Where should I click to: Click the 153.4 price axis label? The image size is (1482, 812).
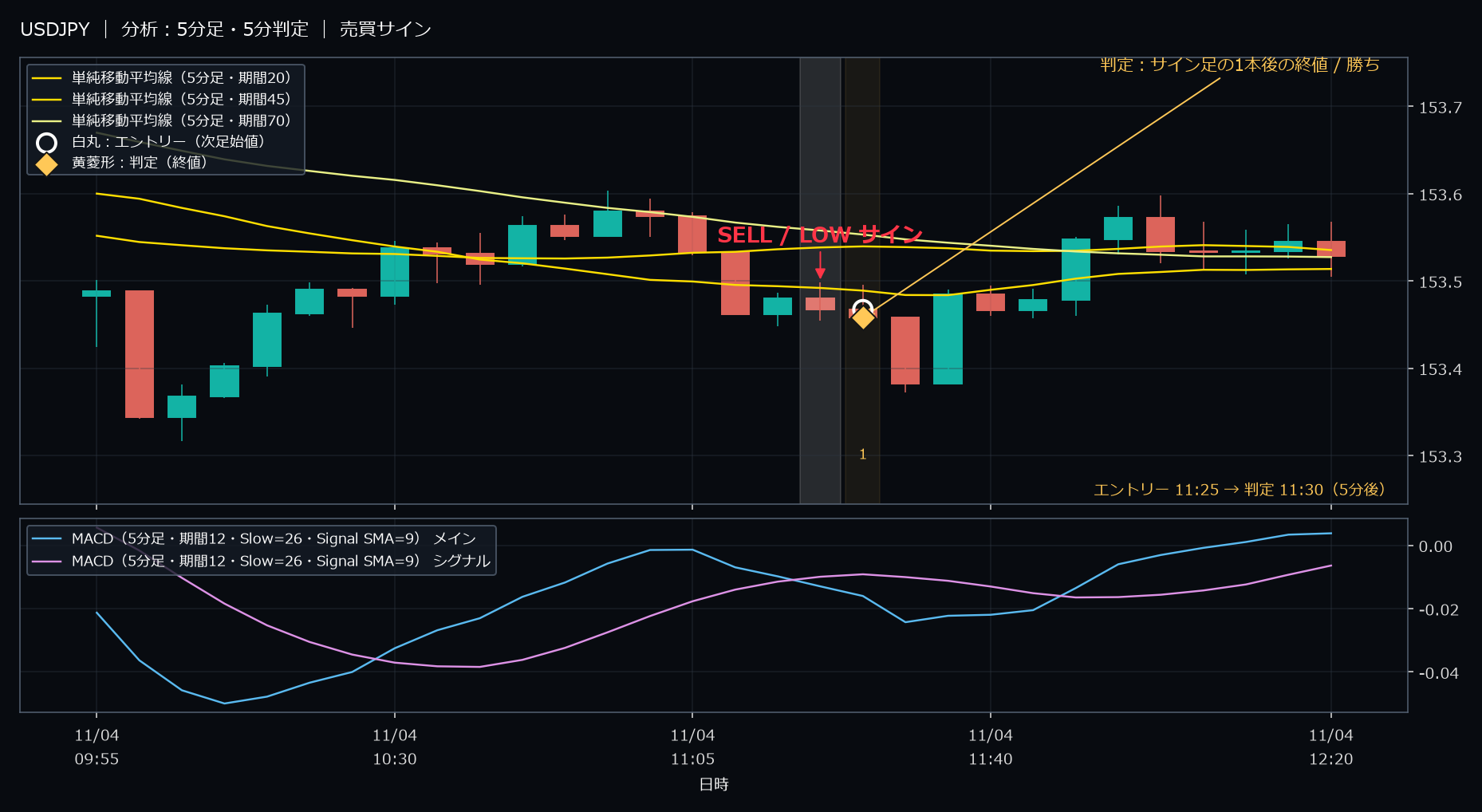pyautogui.click(x=1440, y=369)
